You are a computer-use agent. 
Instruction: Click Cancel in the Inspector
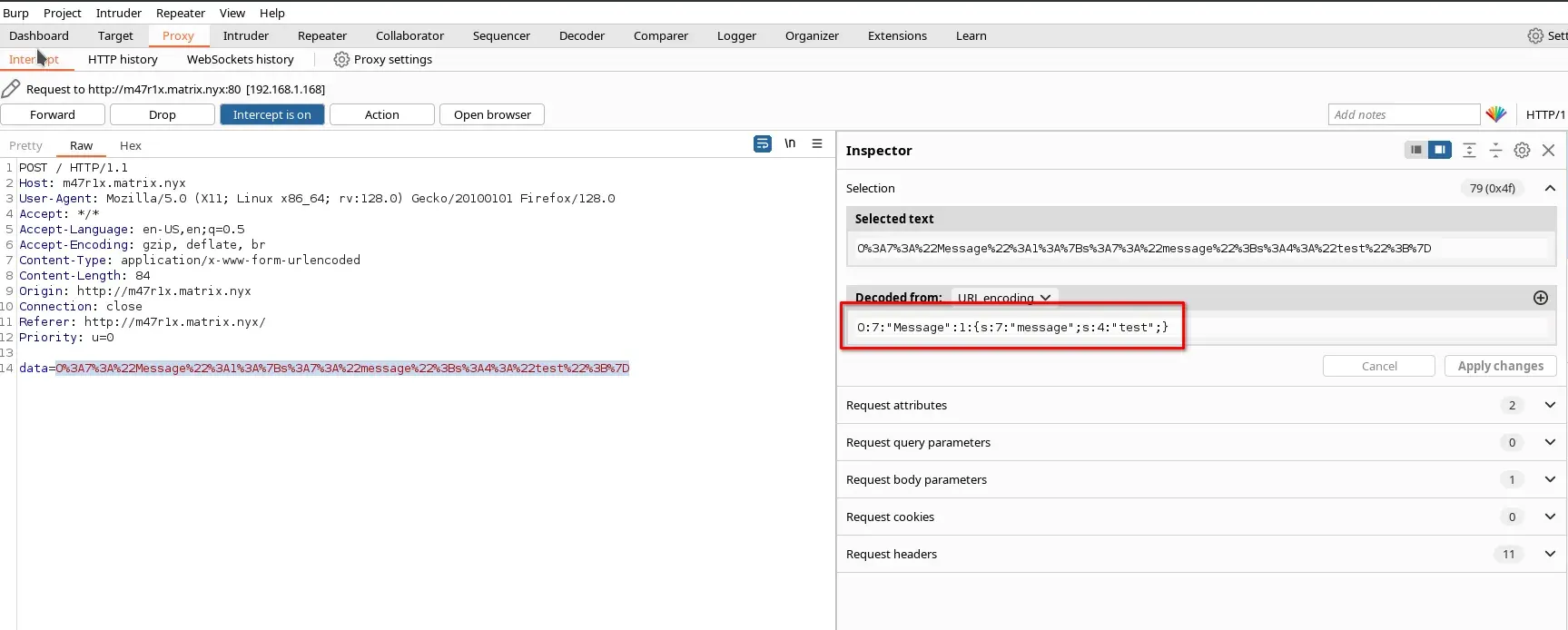tap(1379, 366)
